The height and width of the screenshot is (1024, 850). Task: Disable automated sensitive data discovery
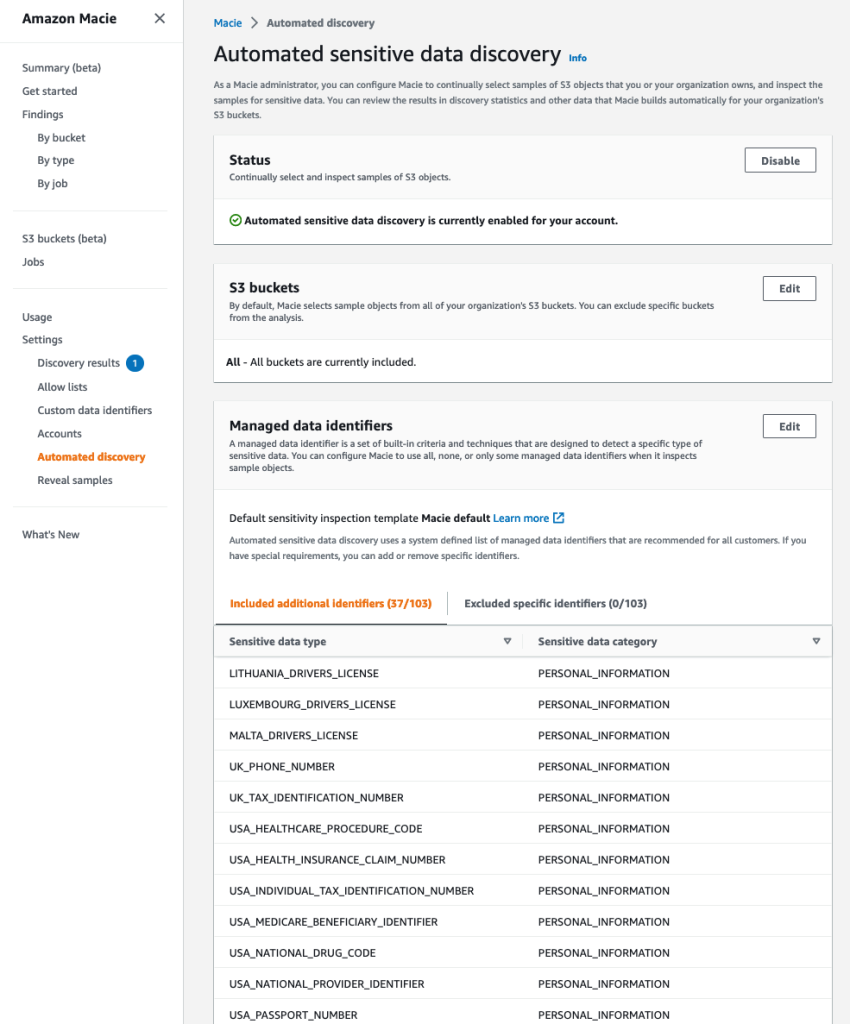coord(779,160)
